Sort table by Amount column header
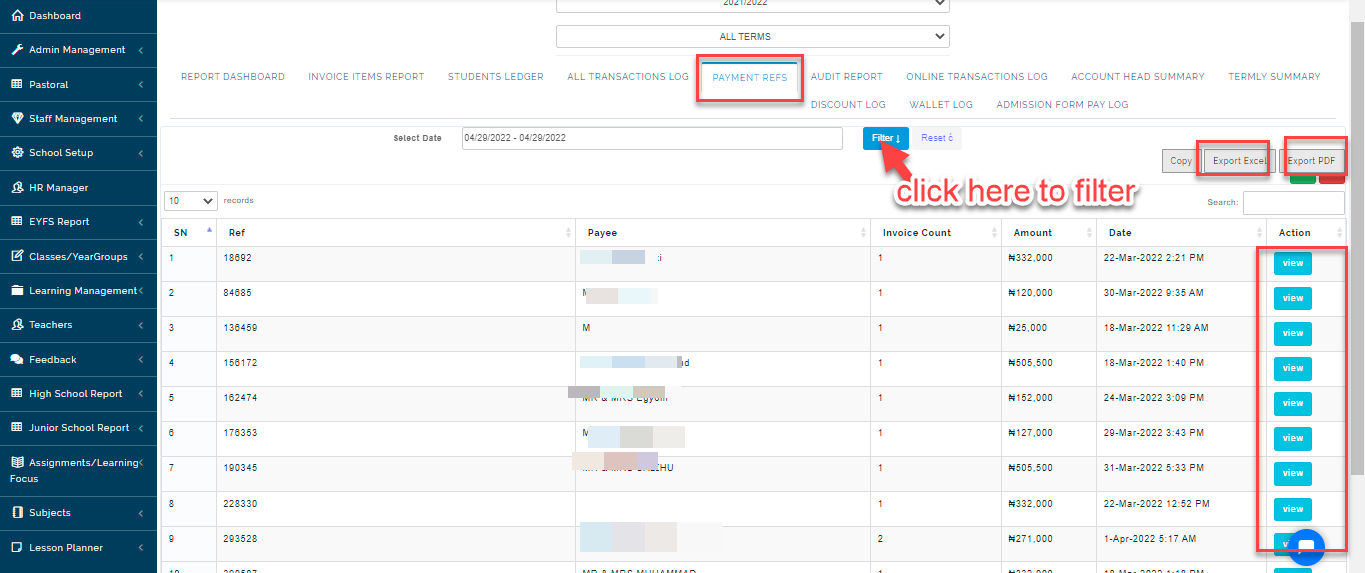This screenshot has width=1365, height=573. 1049,233
